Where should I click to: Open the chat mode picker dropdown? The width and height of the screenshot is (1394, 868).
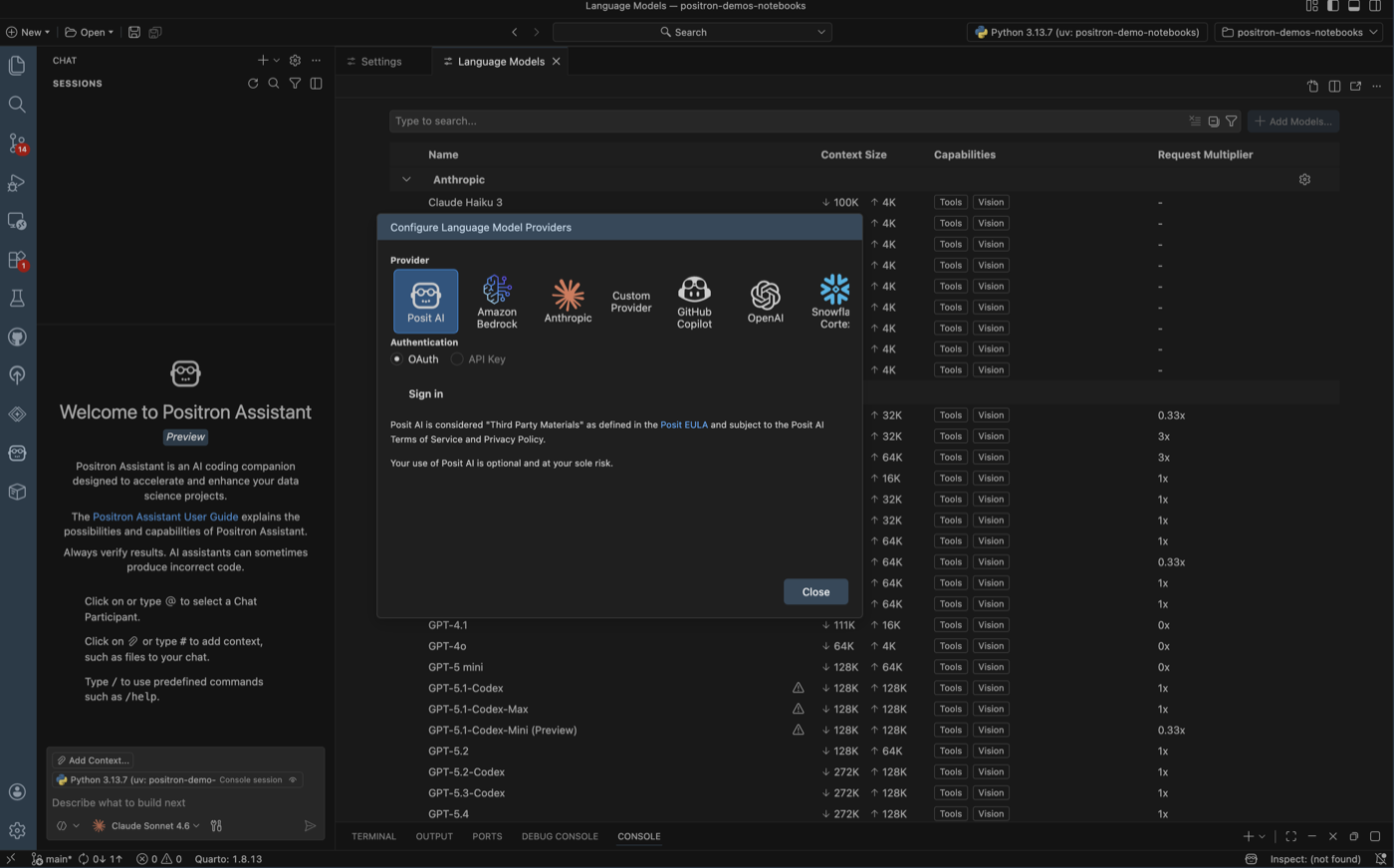pyautogui.click(x=68, y=825)
